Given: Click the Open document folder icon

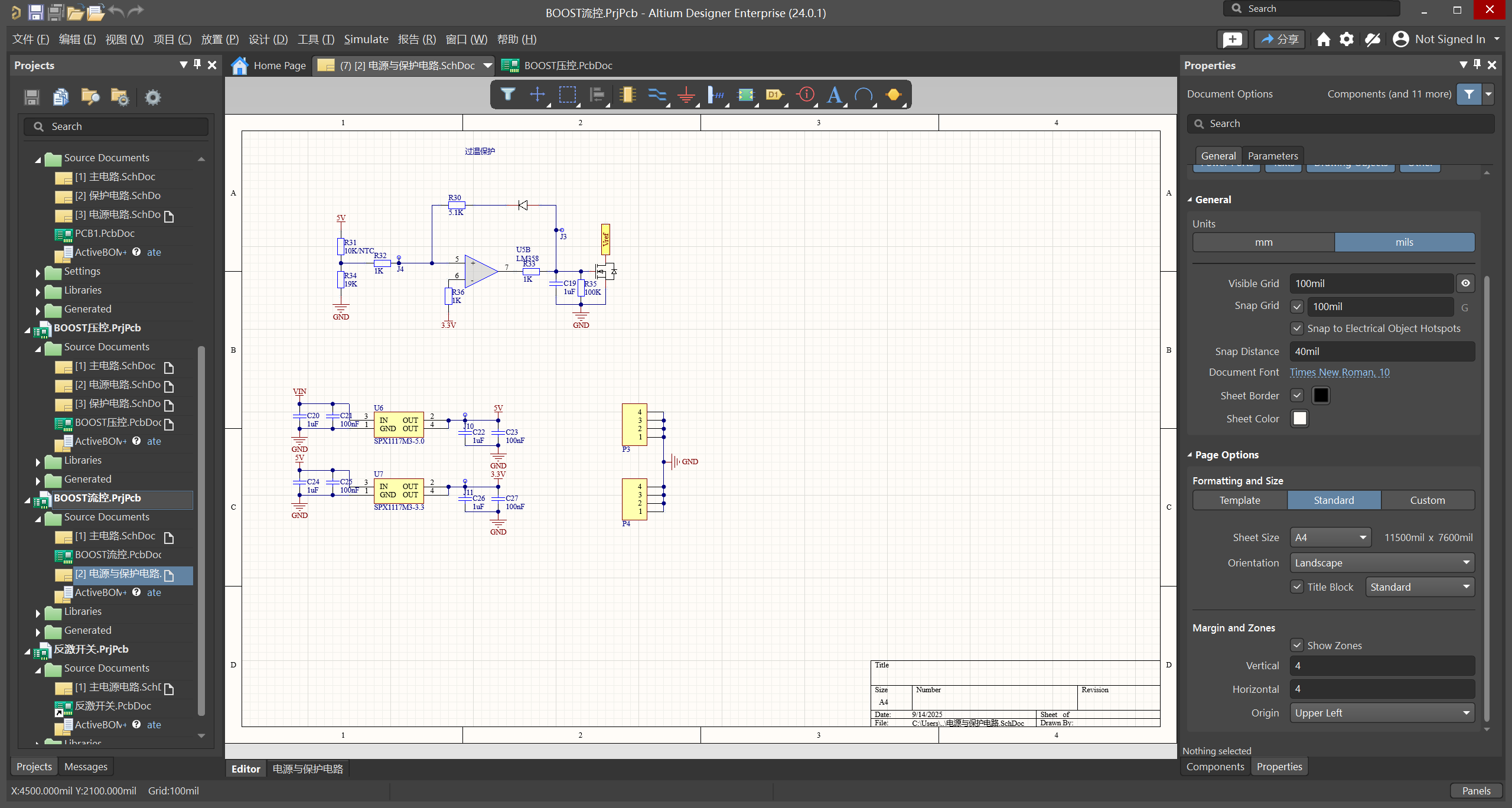Looking at the screenshot, I should pos(75,12).
